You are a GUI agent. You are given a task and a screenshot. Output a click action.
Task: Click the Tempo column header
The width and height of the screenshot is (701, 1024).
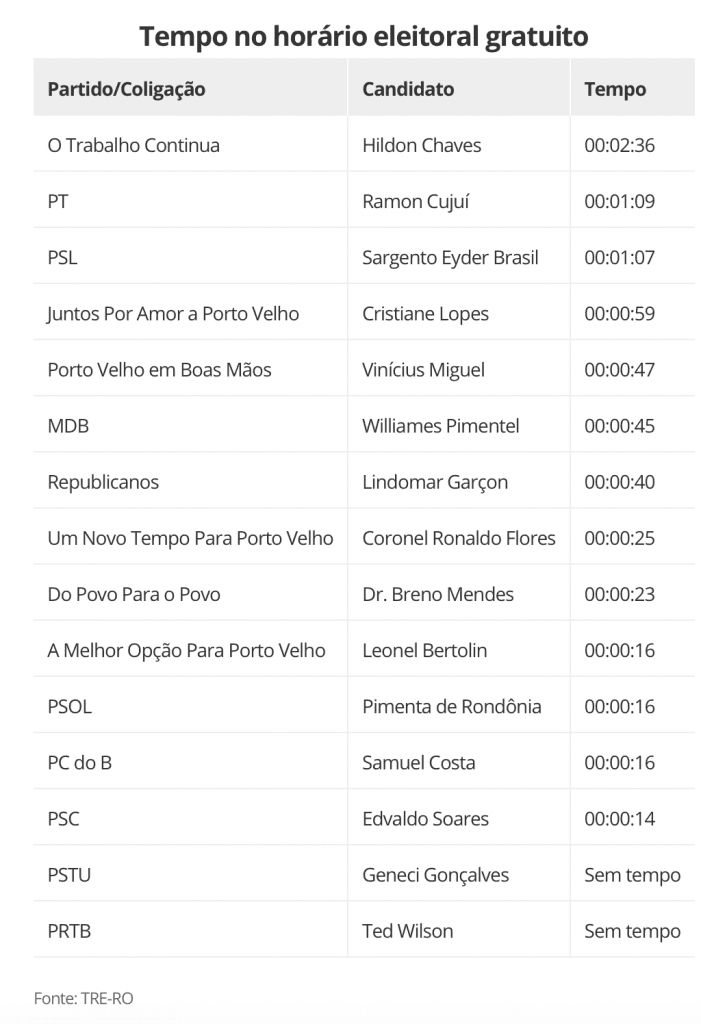tap(615, 89)
